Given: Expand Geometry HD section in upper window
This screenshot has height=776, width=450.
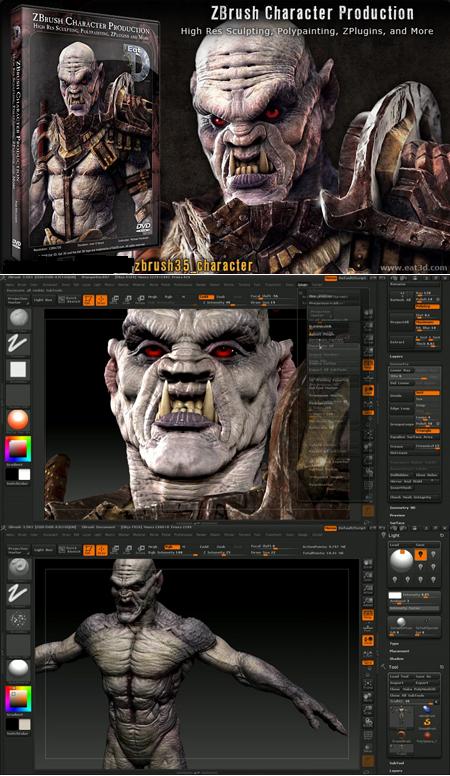Looking at the screenshot, I should 402,507.
